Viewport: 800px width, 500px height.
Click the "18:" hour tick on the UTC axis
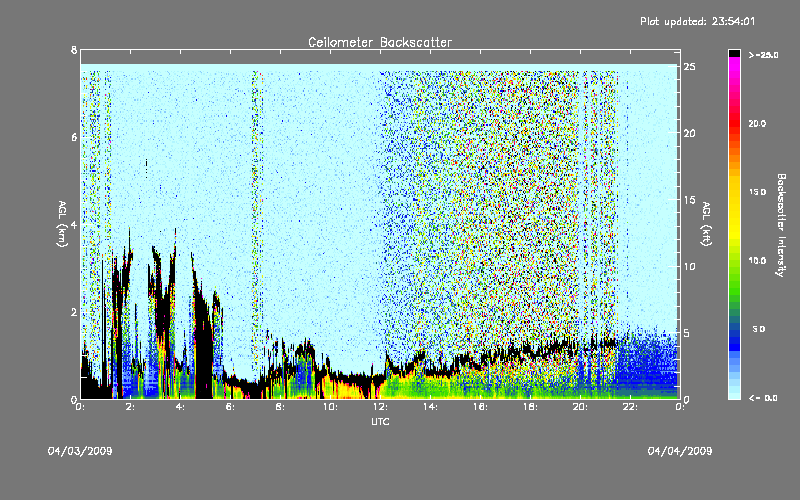tap(530, 407)
